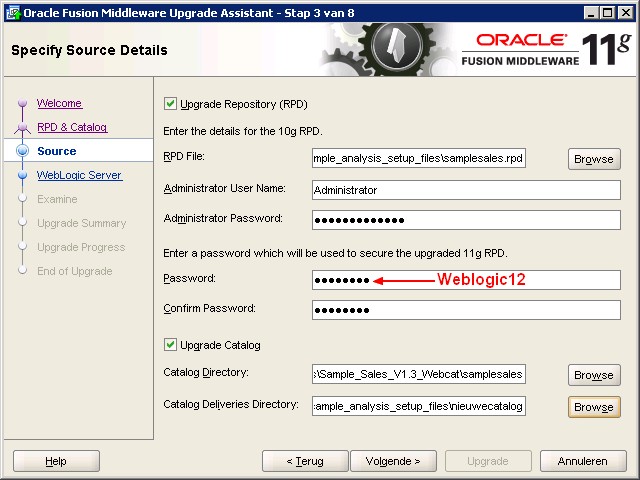
Task: Cancel the wizard via Annuleren
Action: (x=583, y=461)
